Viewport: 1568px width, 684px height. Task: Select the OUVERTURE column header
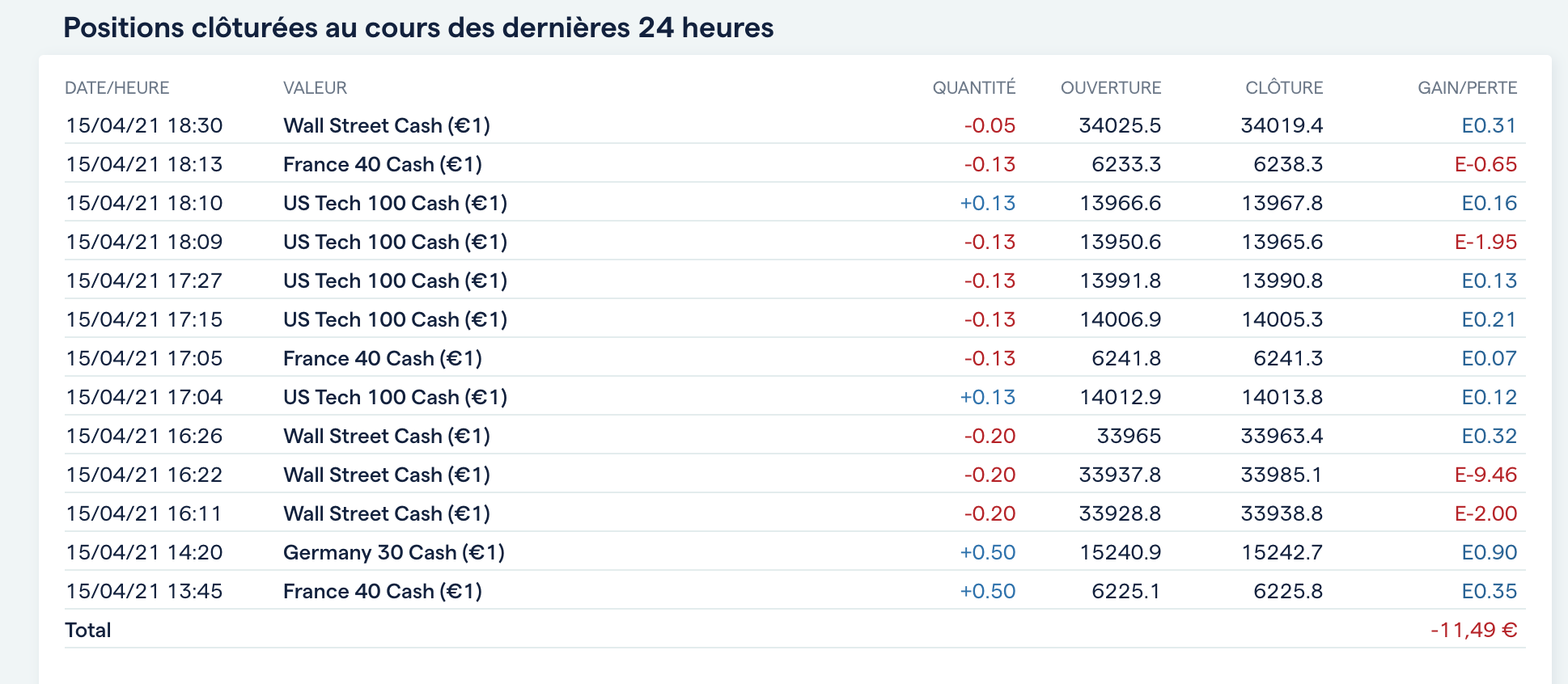coord(1110,88)
